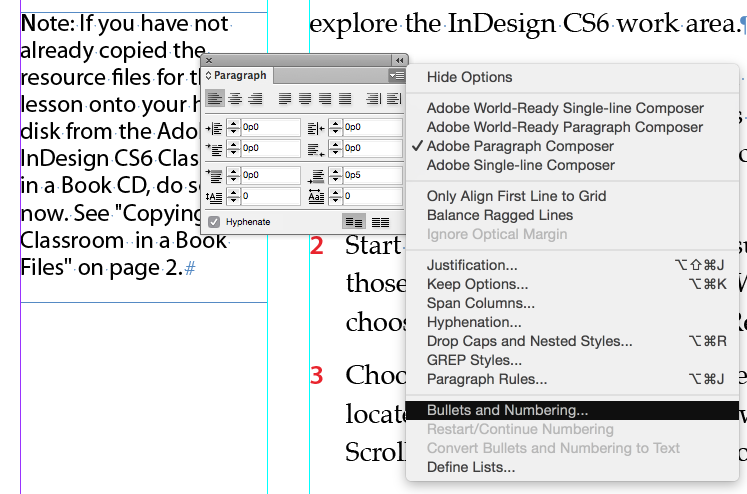
Task: Apply Align Center paragraph alignment
Action: pyautogui.click(x=235, y=99)
